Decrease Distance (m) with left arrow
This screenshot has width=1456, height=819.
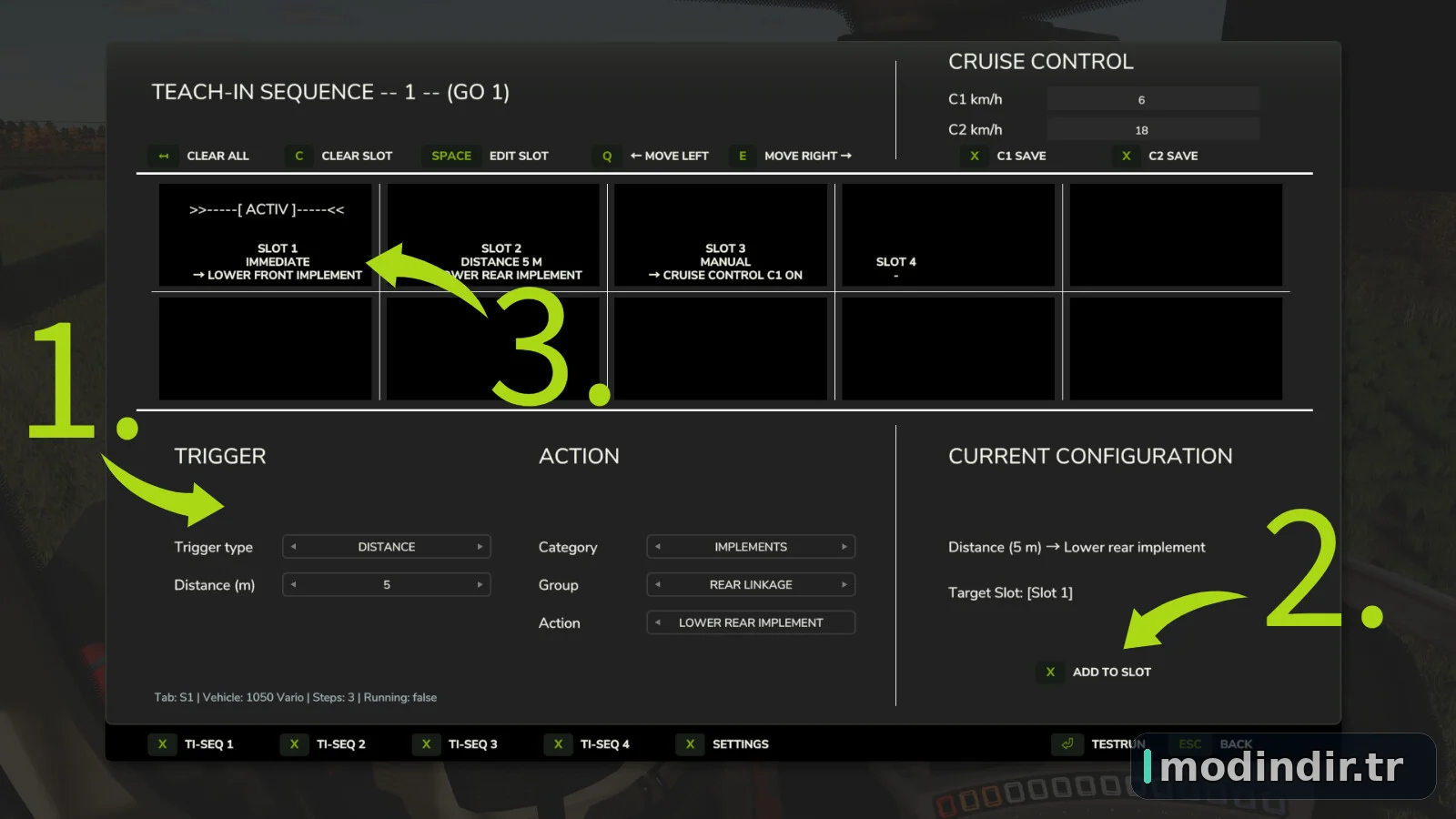coord(293,585)
